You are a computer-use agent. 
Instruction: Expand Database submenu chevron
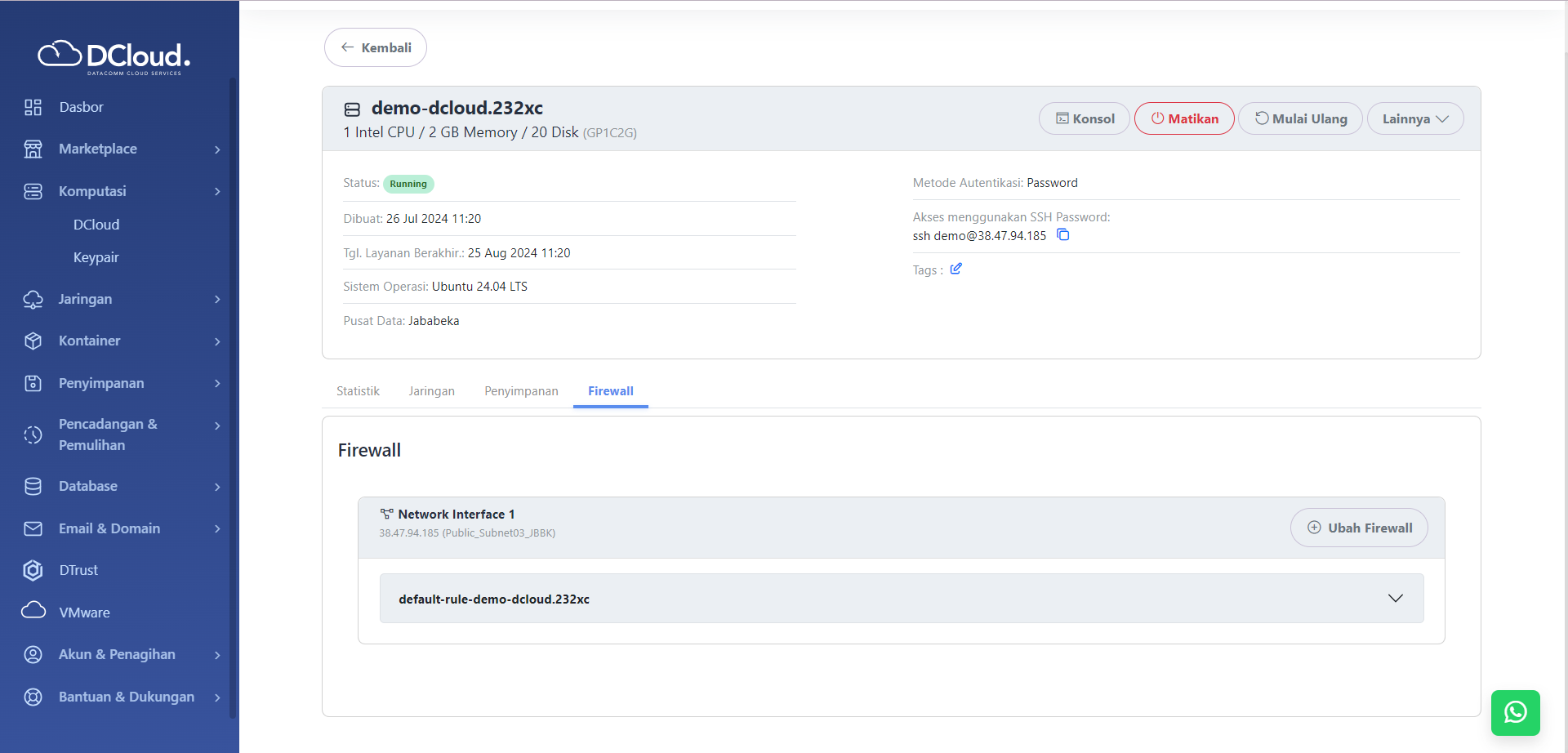(x=217, y=487)
